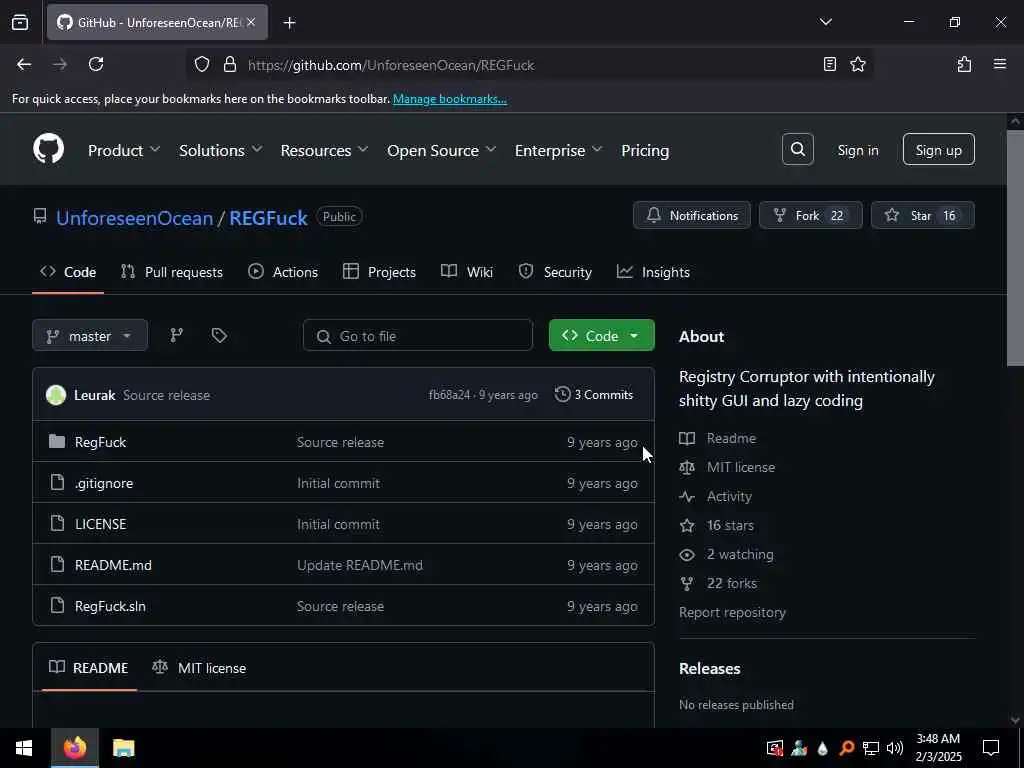This screenshot has height=768, width=1024.
Task: Click Leurak's avatar in commit row
Action: pyautogui.click(x=56, y=395)
